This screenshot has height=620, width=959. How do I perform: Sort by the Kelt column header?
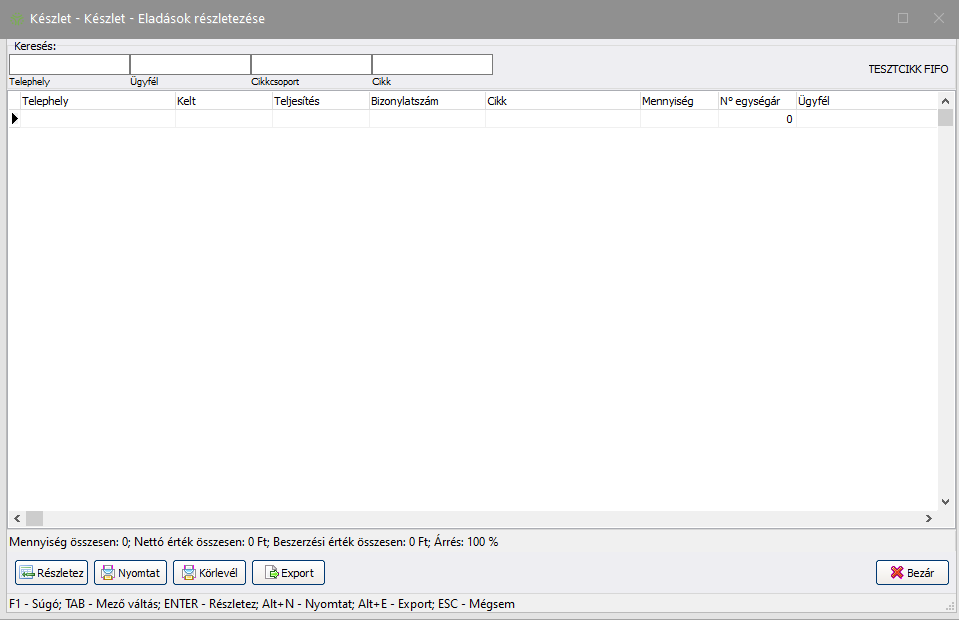point(223,101)
